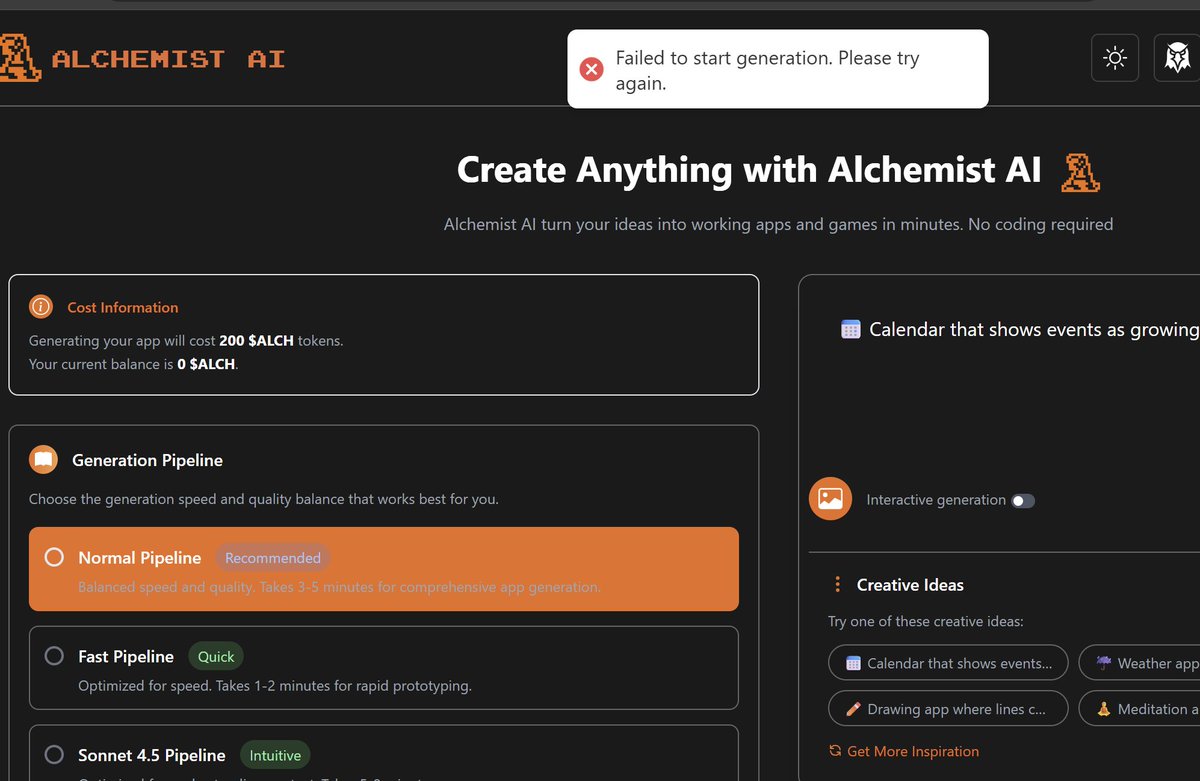
Task: Click the alchemist figure beside the headline
Action: [1080, 171]
